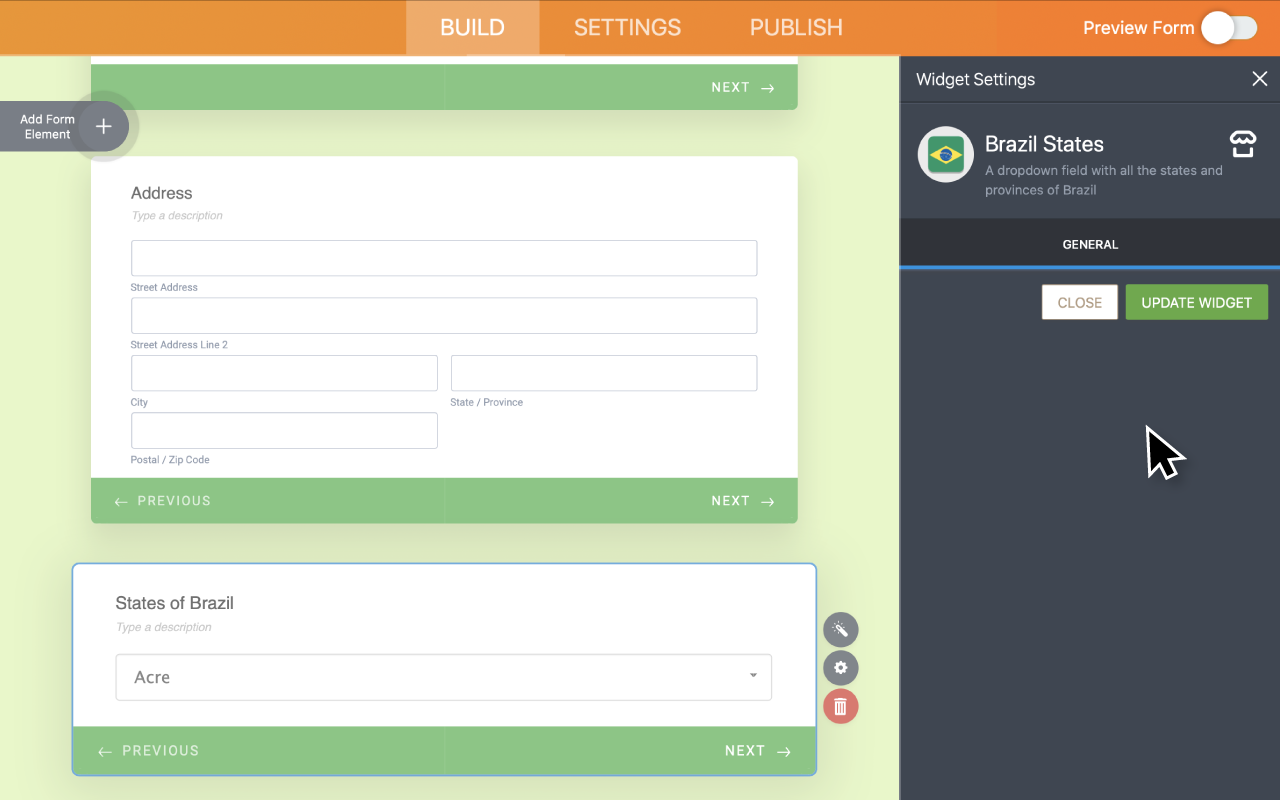Delete the widget using the trash icon

(x=840, y=706)
